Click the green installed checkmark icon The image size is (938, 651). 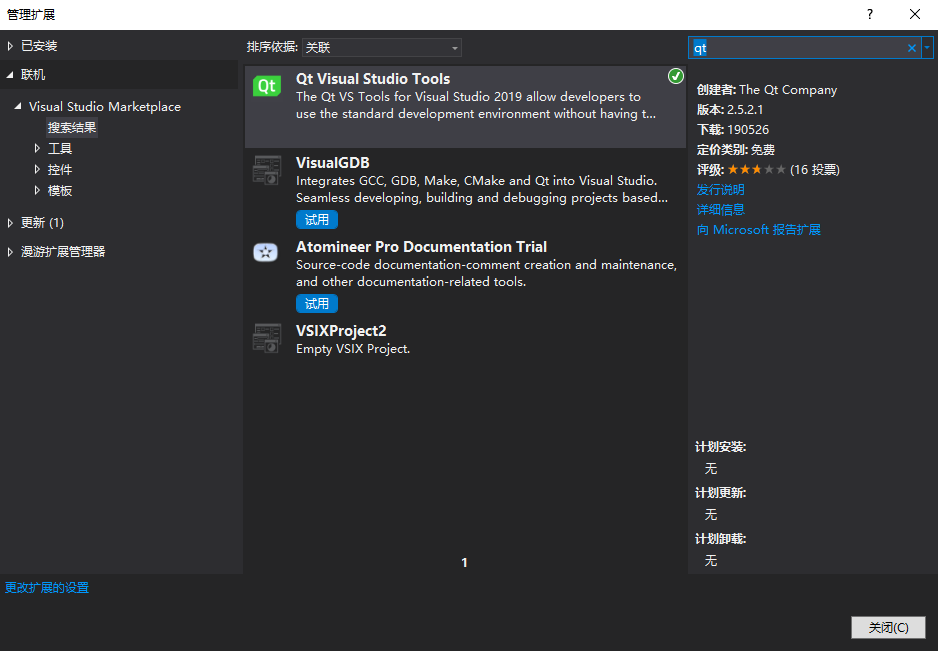click(x=675, y=76)
